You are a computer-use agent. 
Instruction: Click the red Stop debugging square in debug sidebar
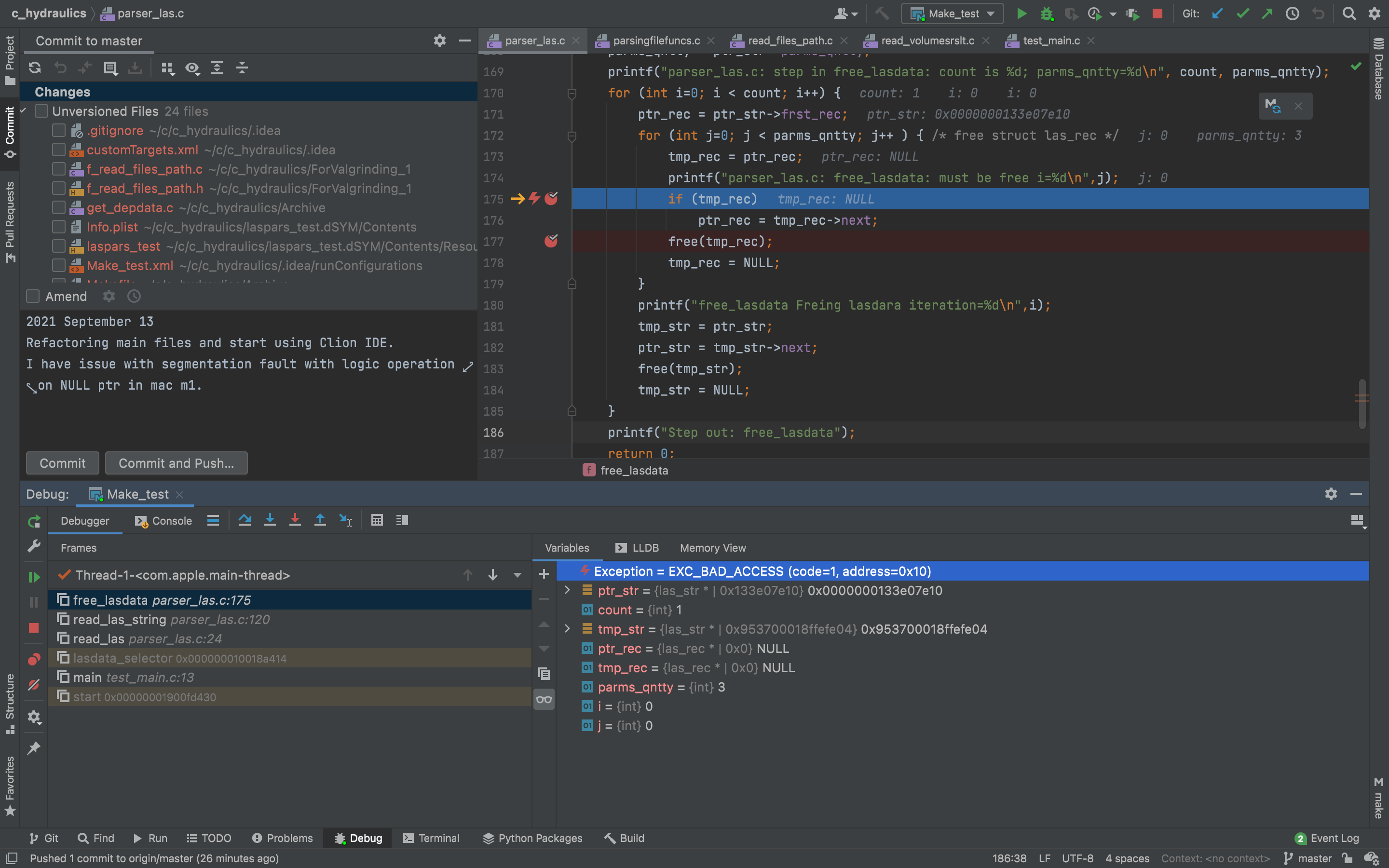pyautogui.click(x=34, y=628)
